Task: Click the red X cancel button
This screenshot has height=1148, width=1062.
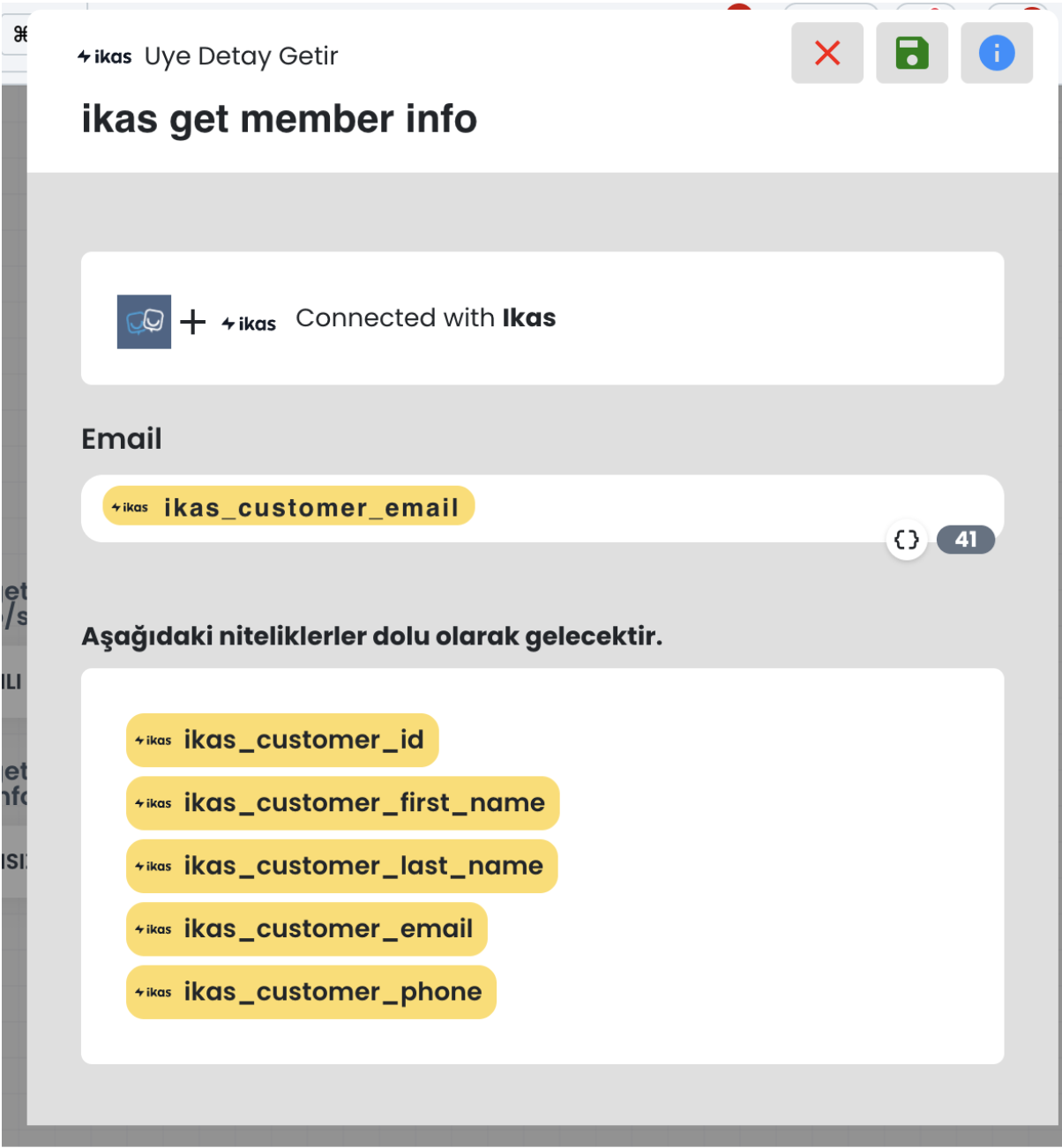Action: (826, 53)
